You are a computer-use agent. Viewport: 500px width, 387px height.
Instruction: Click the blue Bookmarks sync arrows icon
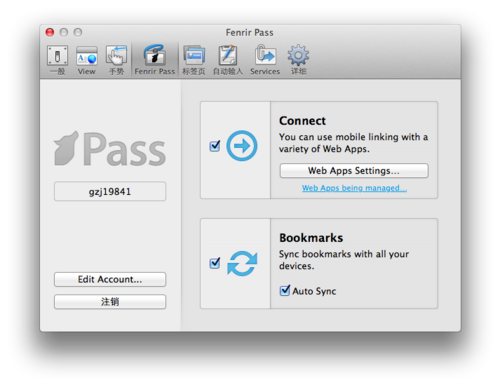[242, 263]
